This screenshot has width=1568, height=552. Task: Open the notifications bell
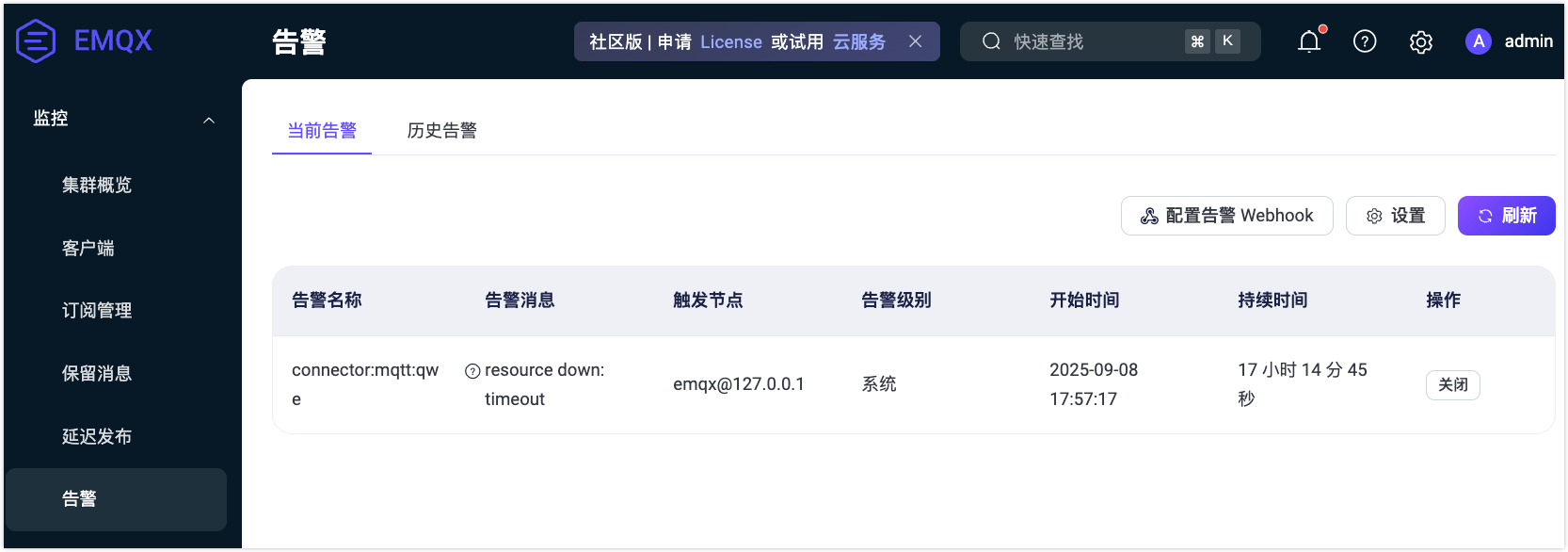coord(1308,41)
